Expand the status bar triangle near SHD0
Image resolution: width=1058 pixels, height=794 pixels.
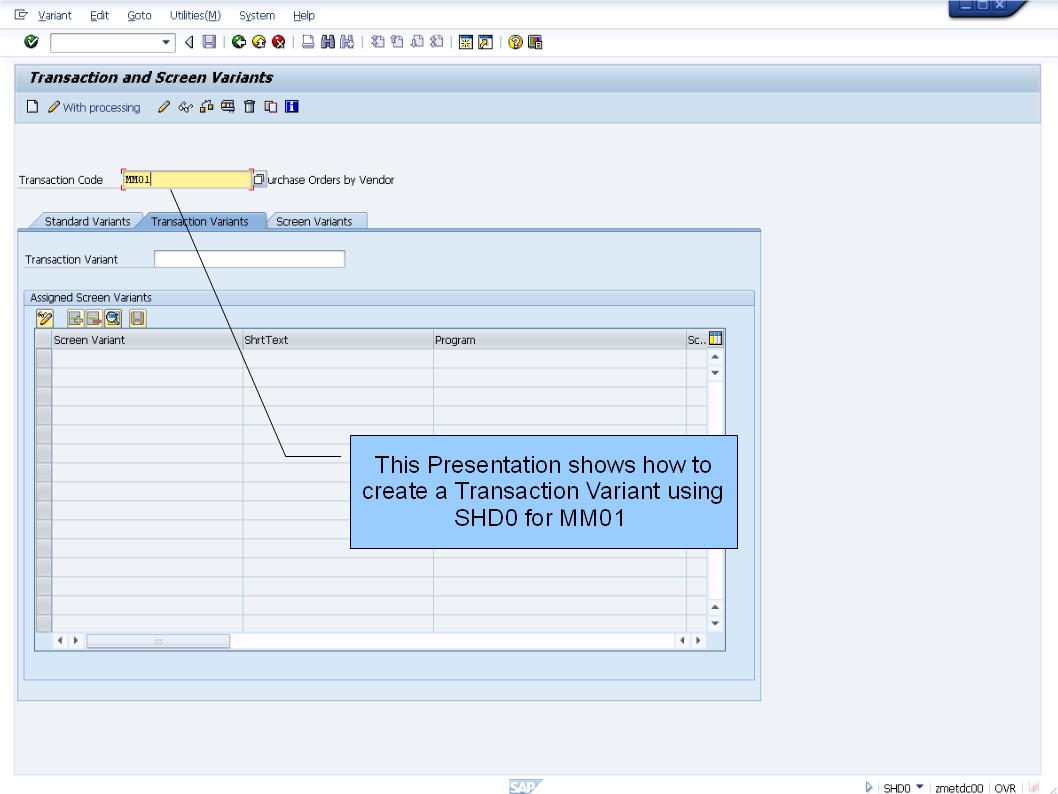click(869, 787)
